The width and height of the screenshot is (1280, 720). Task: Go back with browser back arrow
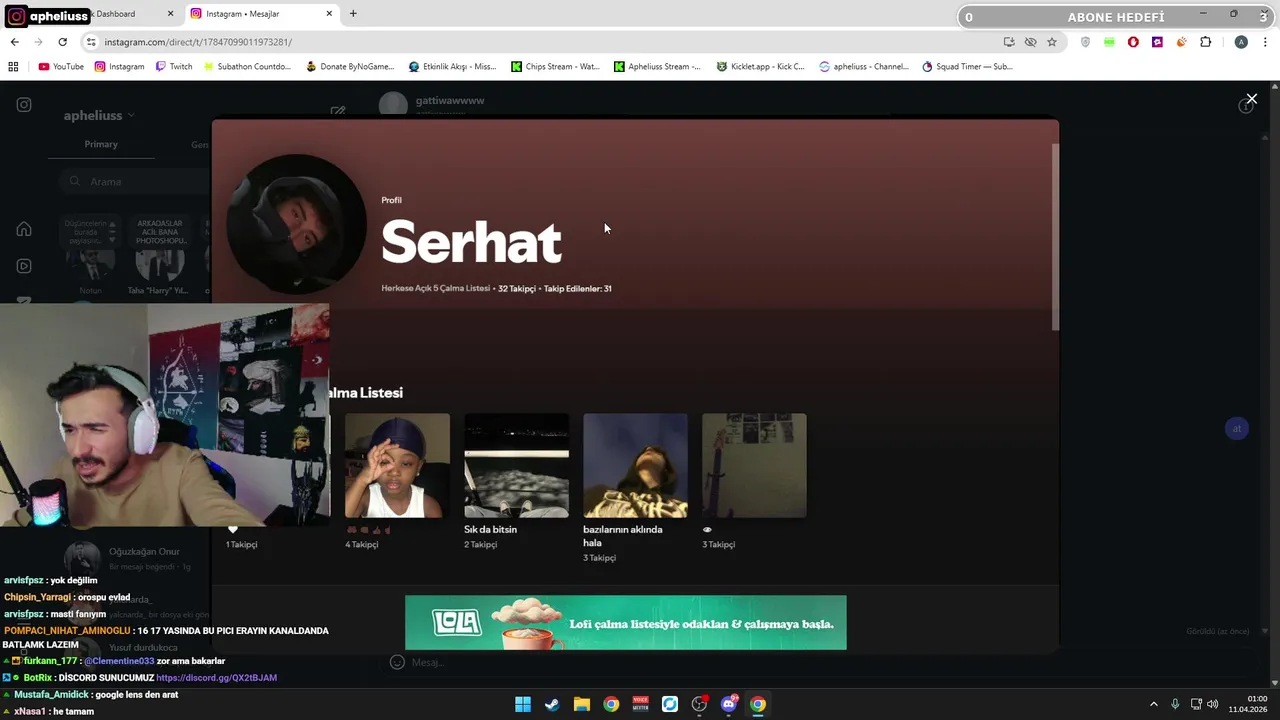[14, 42]
